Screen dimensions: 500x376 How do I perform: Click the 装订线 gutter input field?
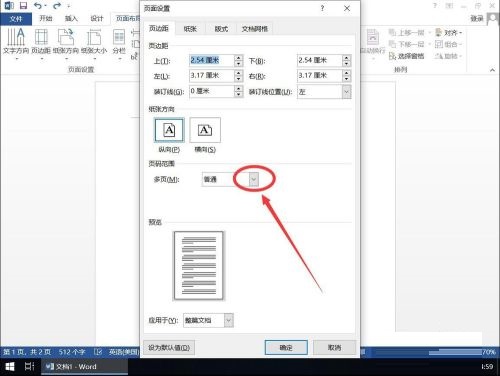tap(212, 91)
